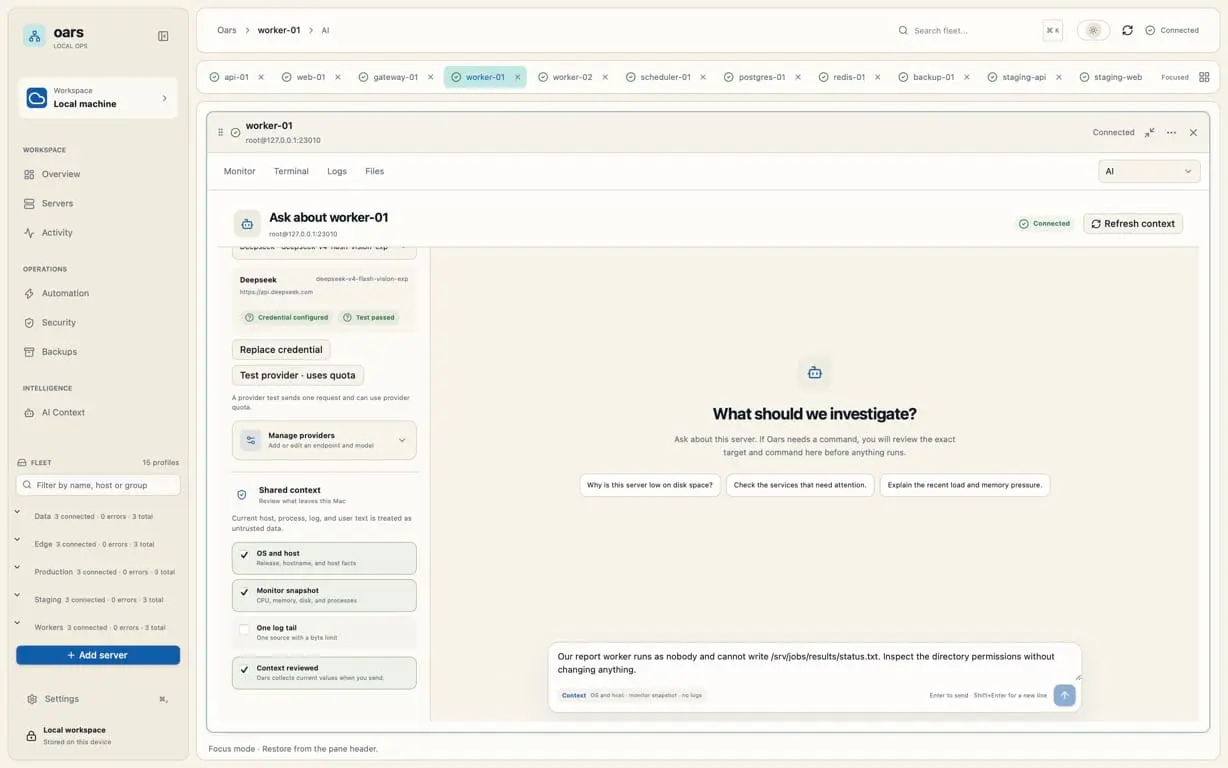Close the api-01 tab

[x=261, y=77]
